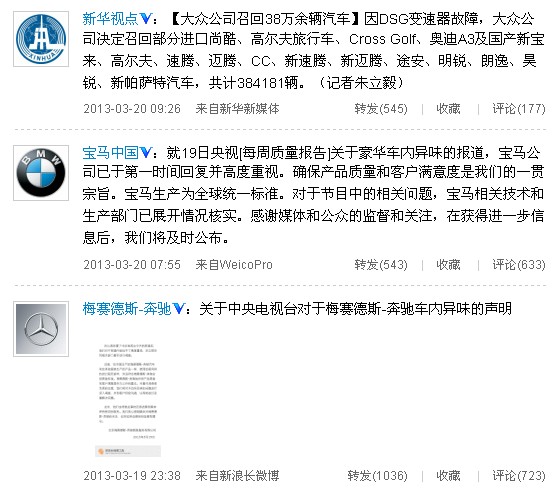553x491 pixels.
Task: Click the verified V badge beside 新华视点
Action: pyautogui.click(x=146, y=19)
